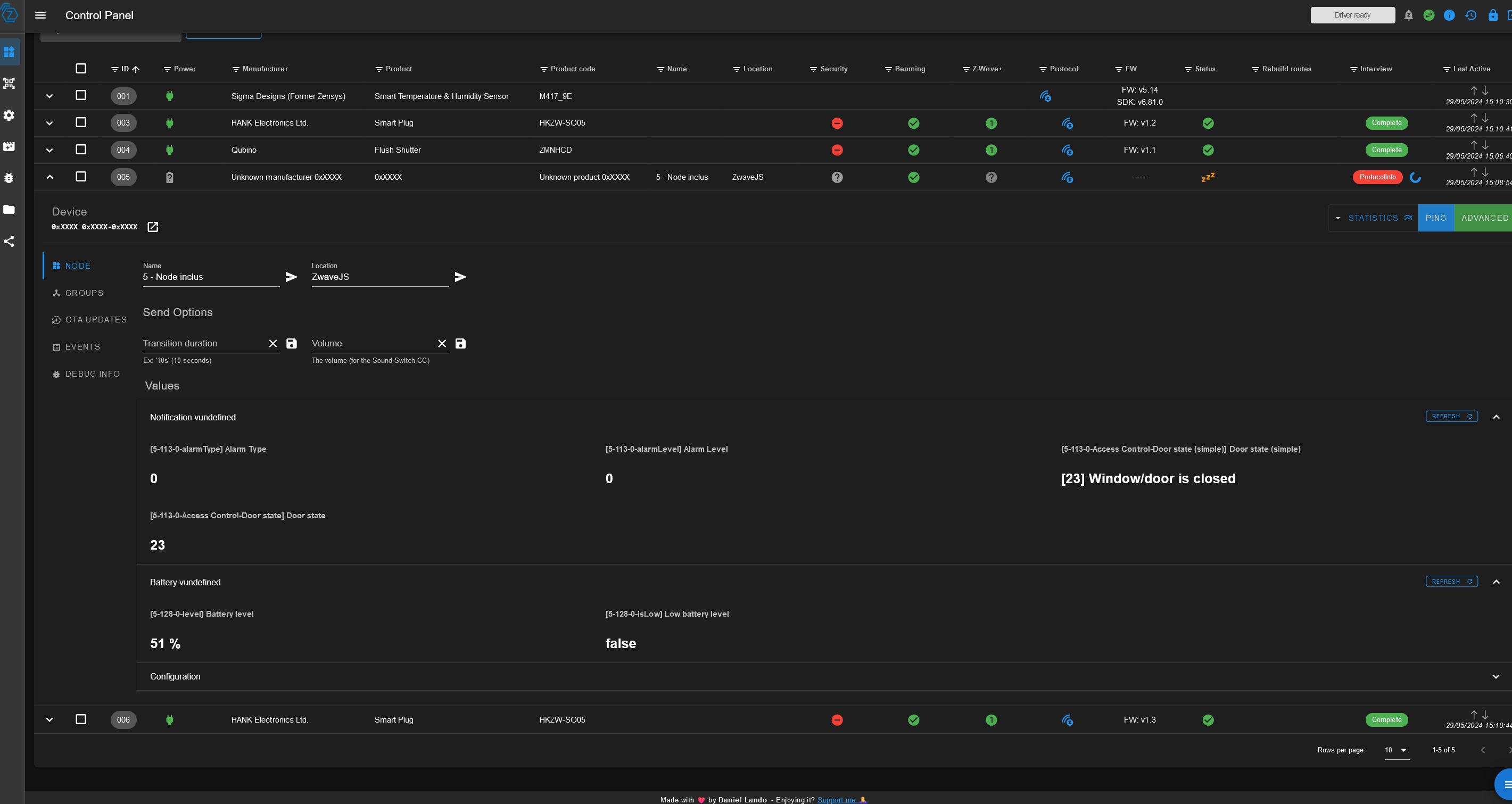Image resolution: width=1512 pixels, height=804 pixels.
Task: Check the box for node 006
Action: point(81,719)
